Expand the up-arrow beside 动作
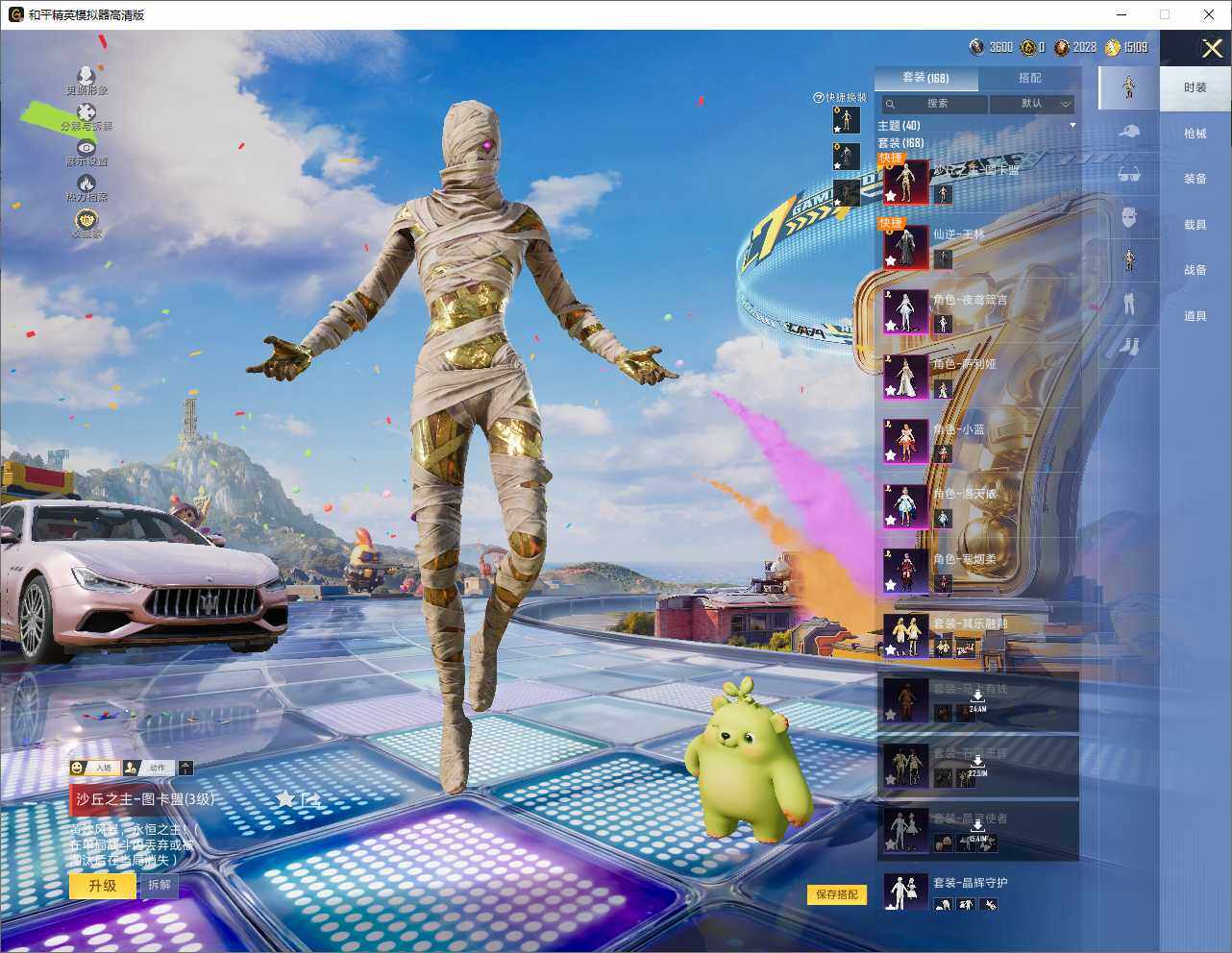Viewport: 1232px width, 953px height. pos(186,768)
